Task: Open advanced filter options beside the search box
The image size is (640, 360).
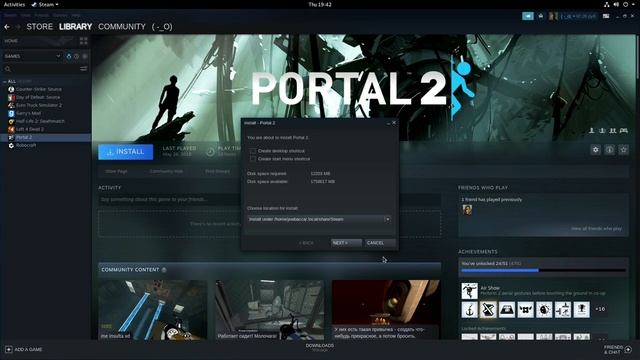Action: (84, 69)
